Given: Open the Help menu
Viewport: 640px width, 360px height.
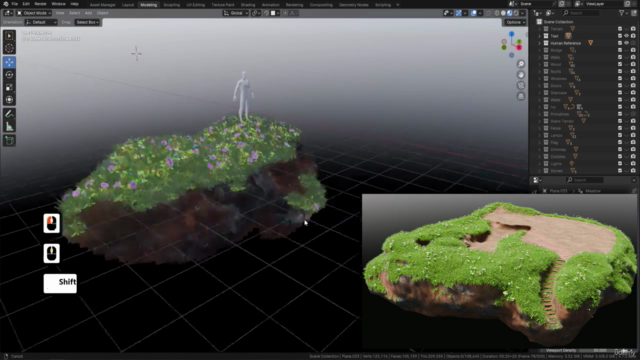Looking at the screenshot, I should (74, 4).
